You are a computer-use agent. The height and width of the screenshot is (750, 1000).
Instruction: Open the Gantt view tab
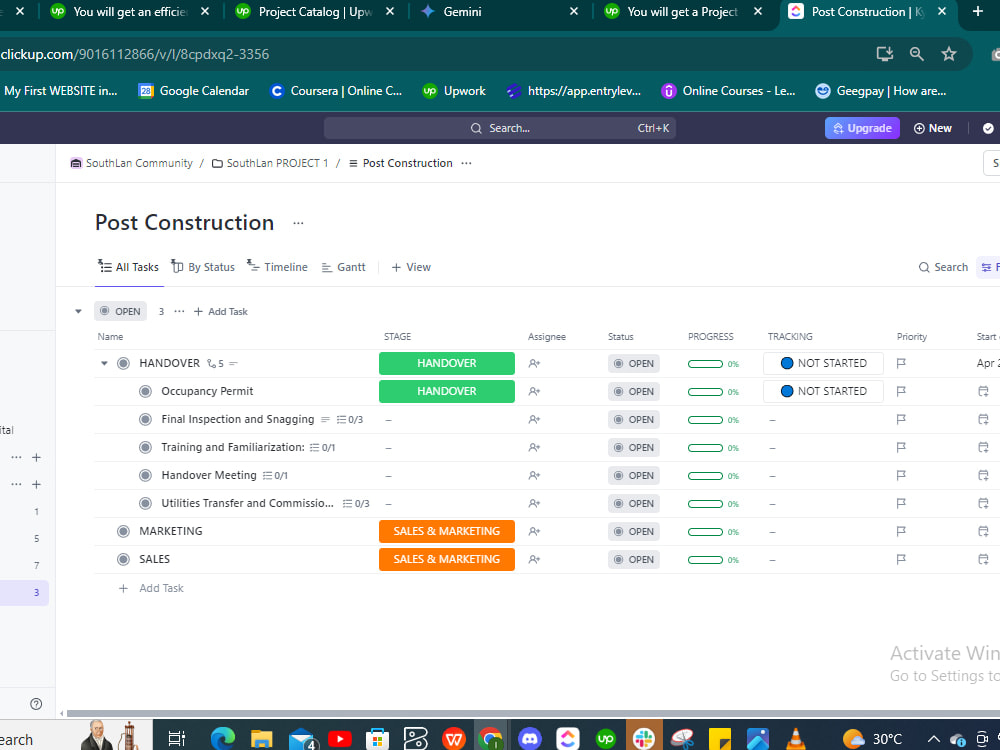click(x=344, y=267)
